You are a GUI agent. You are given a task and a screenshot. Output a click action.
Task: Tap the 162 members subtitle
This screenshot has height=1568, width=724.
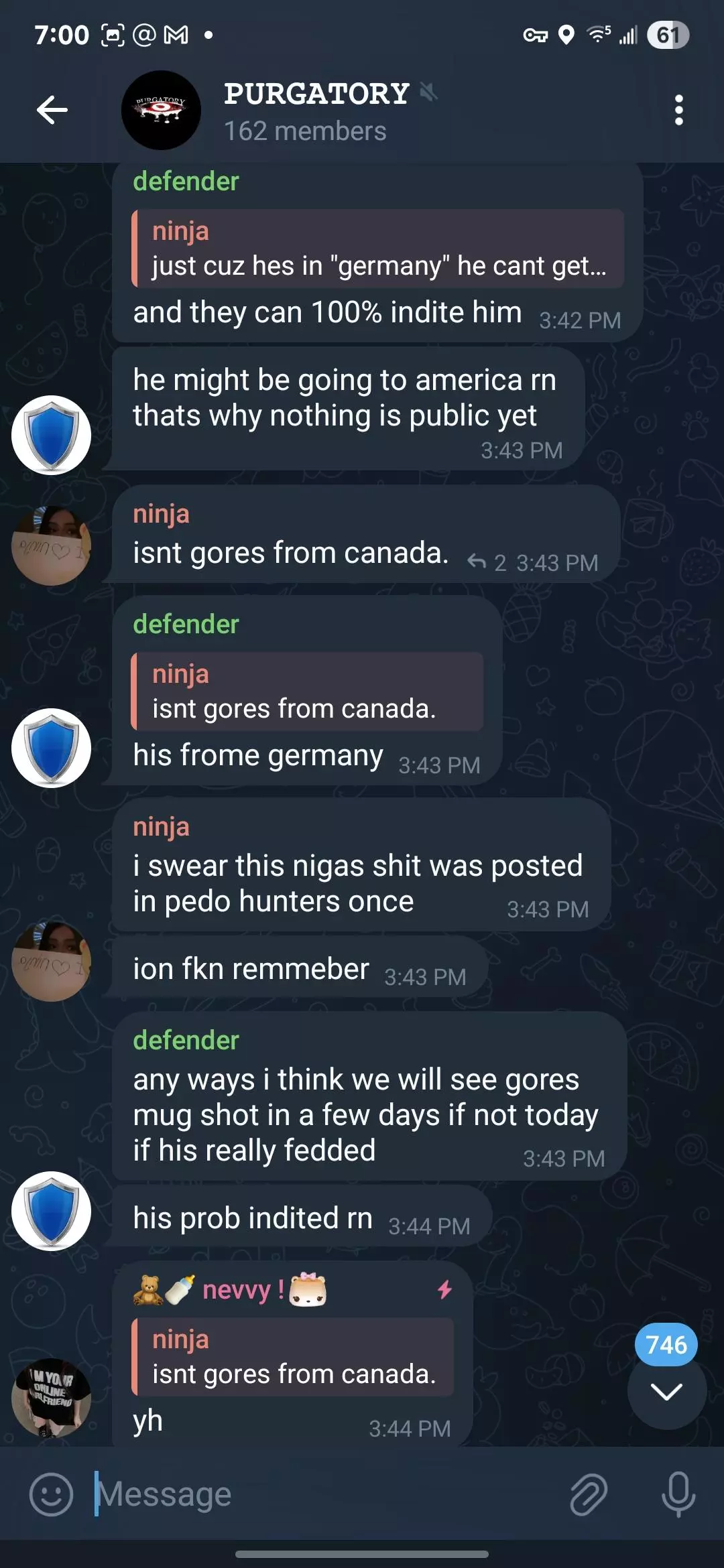(305, 131)
